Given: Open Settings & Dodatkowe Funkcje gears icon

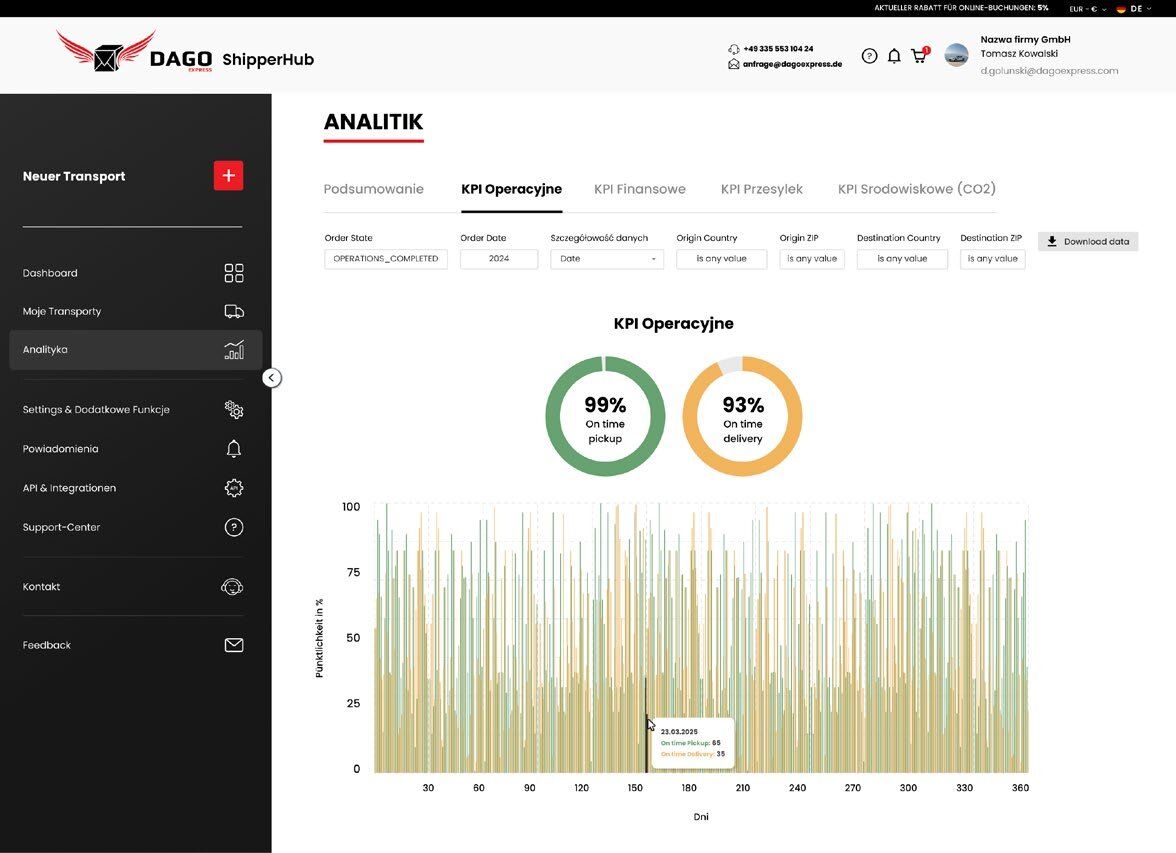Looking at the screenshot, I should click(234, 410).
